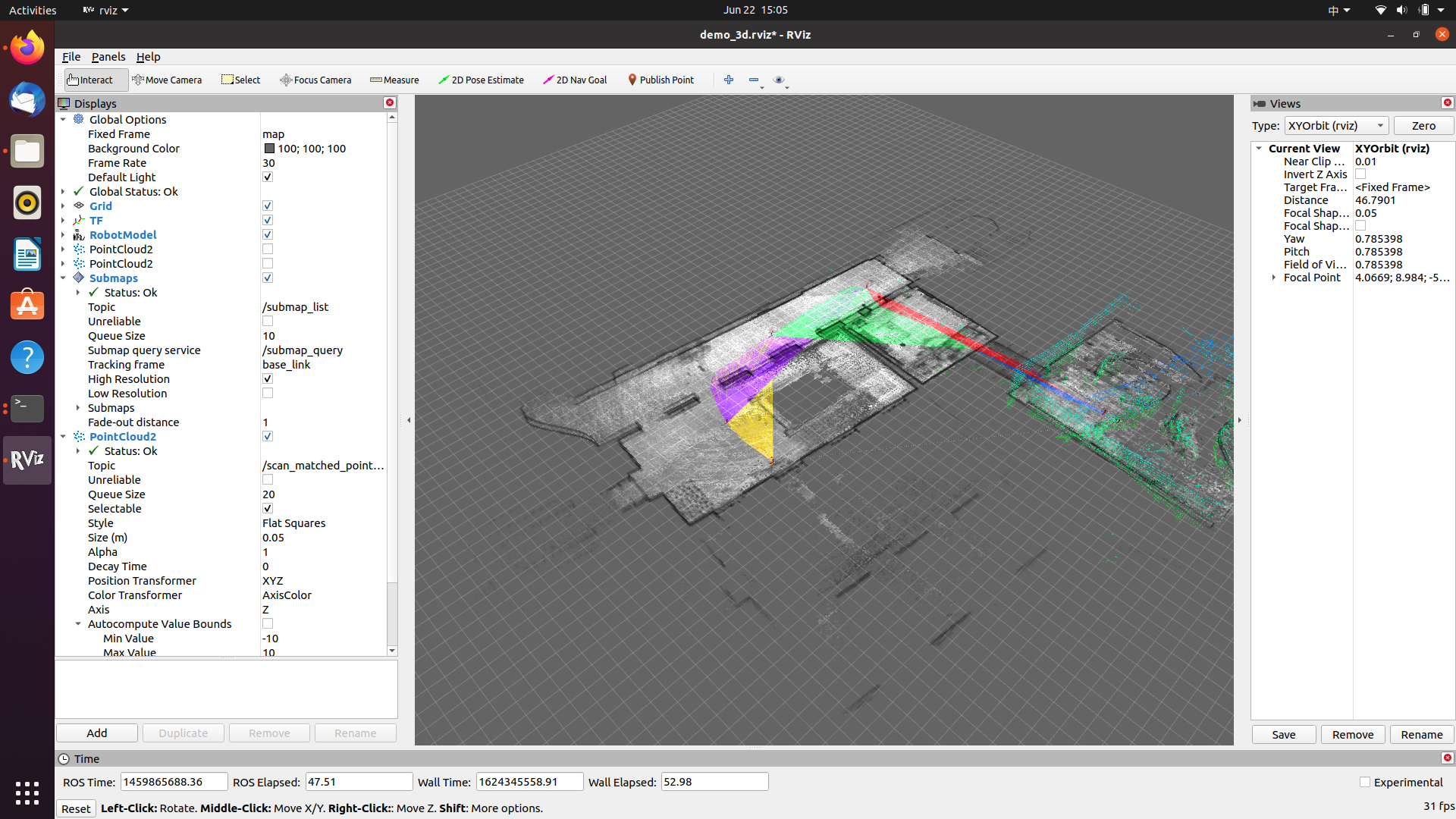Click the minus remove-tool icon

pyautogui.click(x=753, y=80)
